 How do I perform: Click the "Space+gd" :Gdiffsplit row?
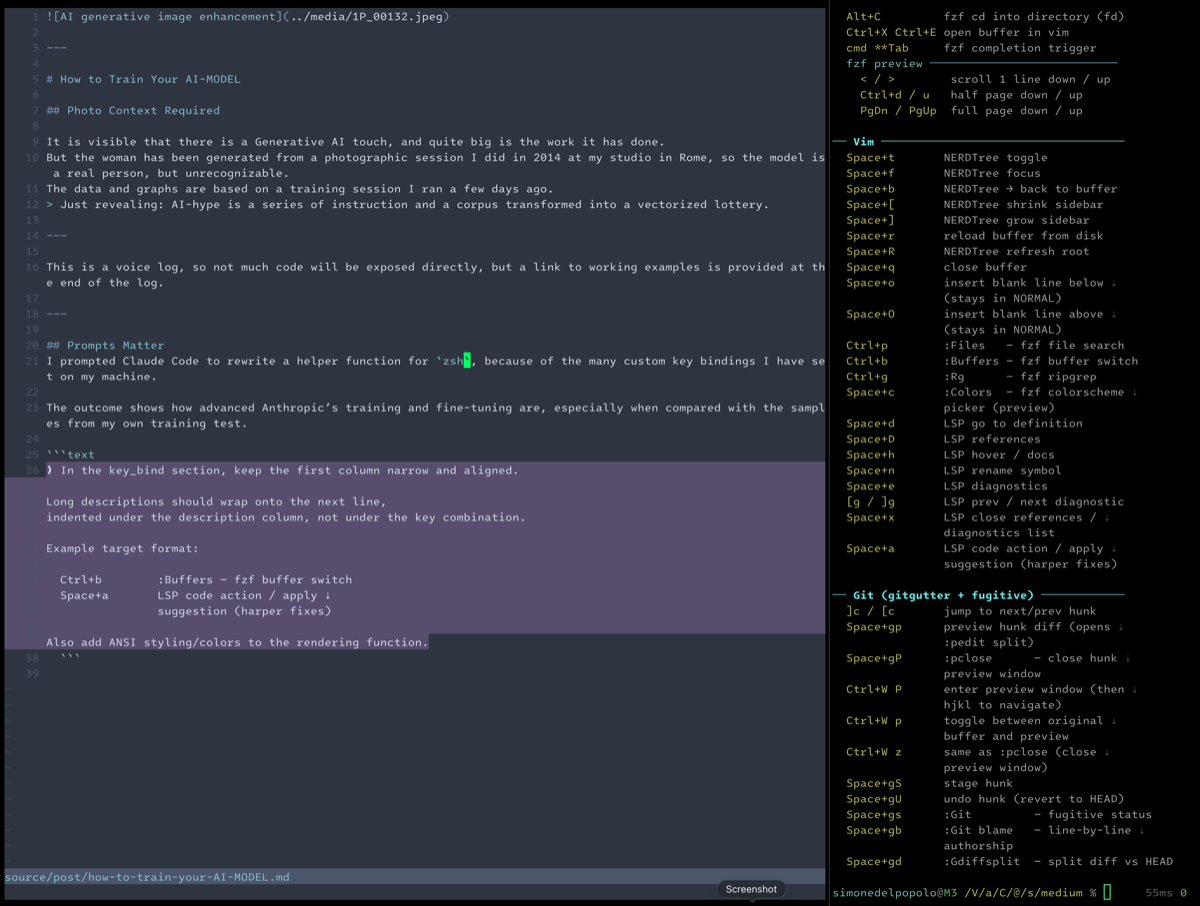coord(1010,862)
